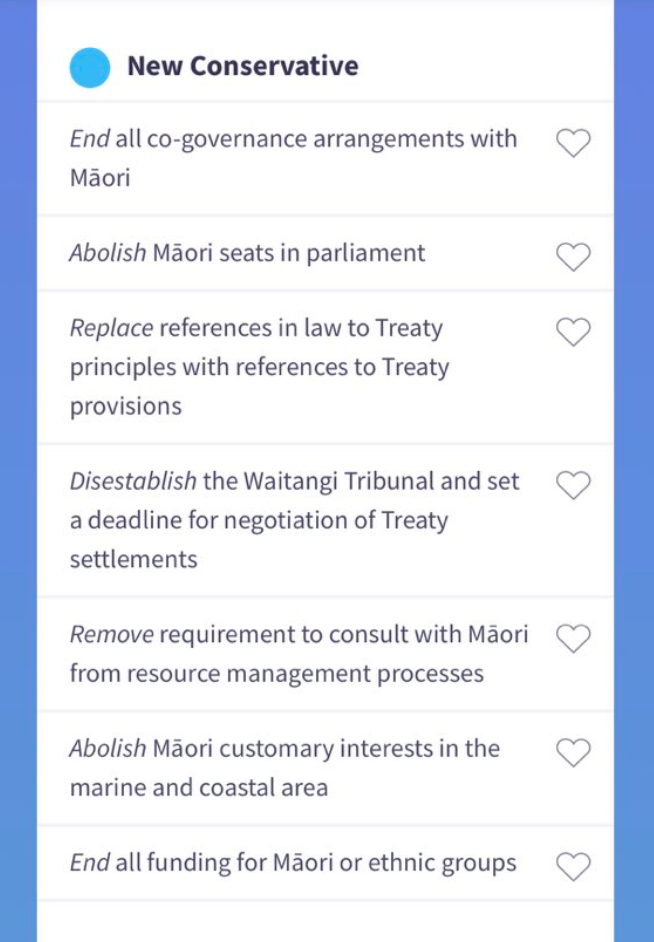Open the New Conservative party heading
The width and height of the screenshot is (654, 942).
(x=242, y=67)
